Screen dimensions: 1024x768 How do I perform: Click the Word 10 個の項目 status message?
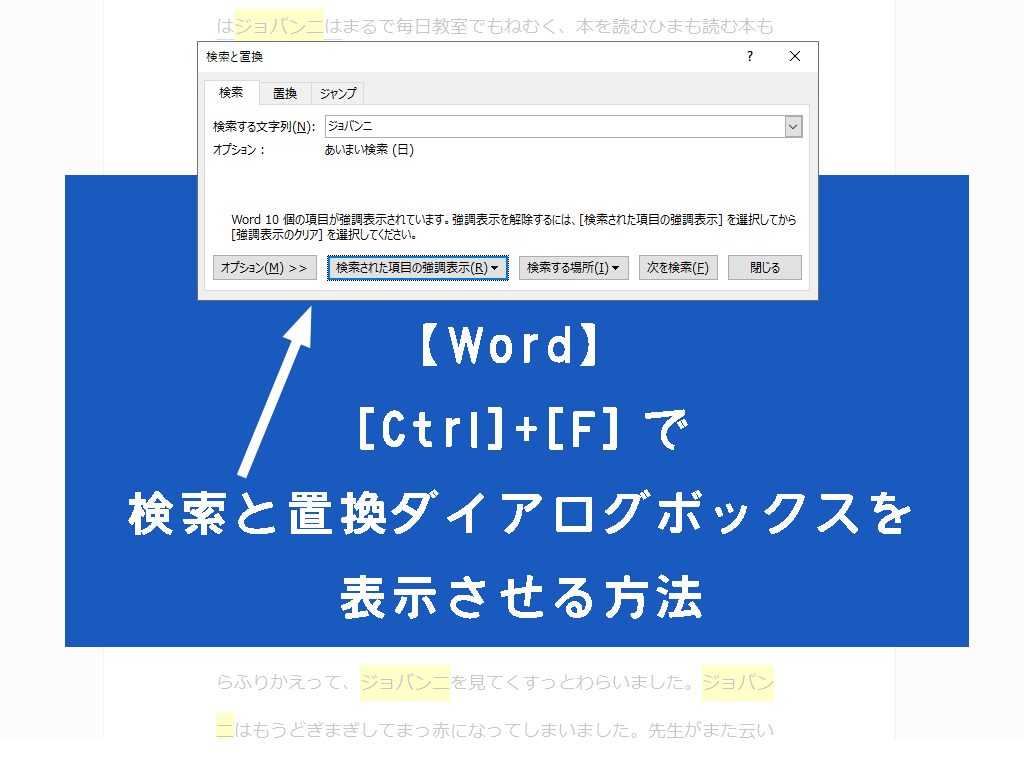click(513, 227)
